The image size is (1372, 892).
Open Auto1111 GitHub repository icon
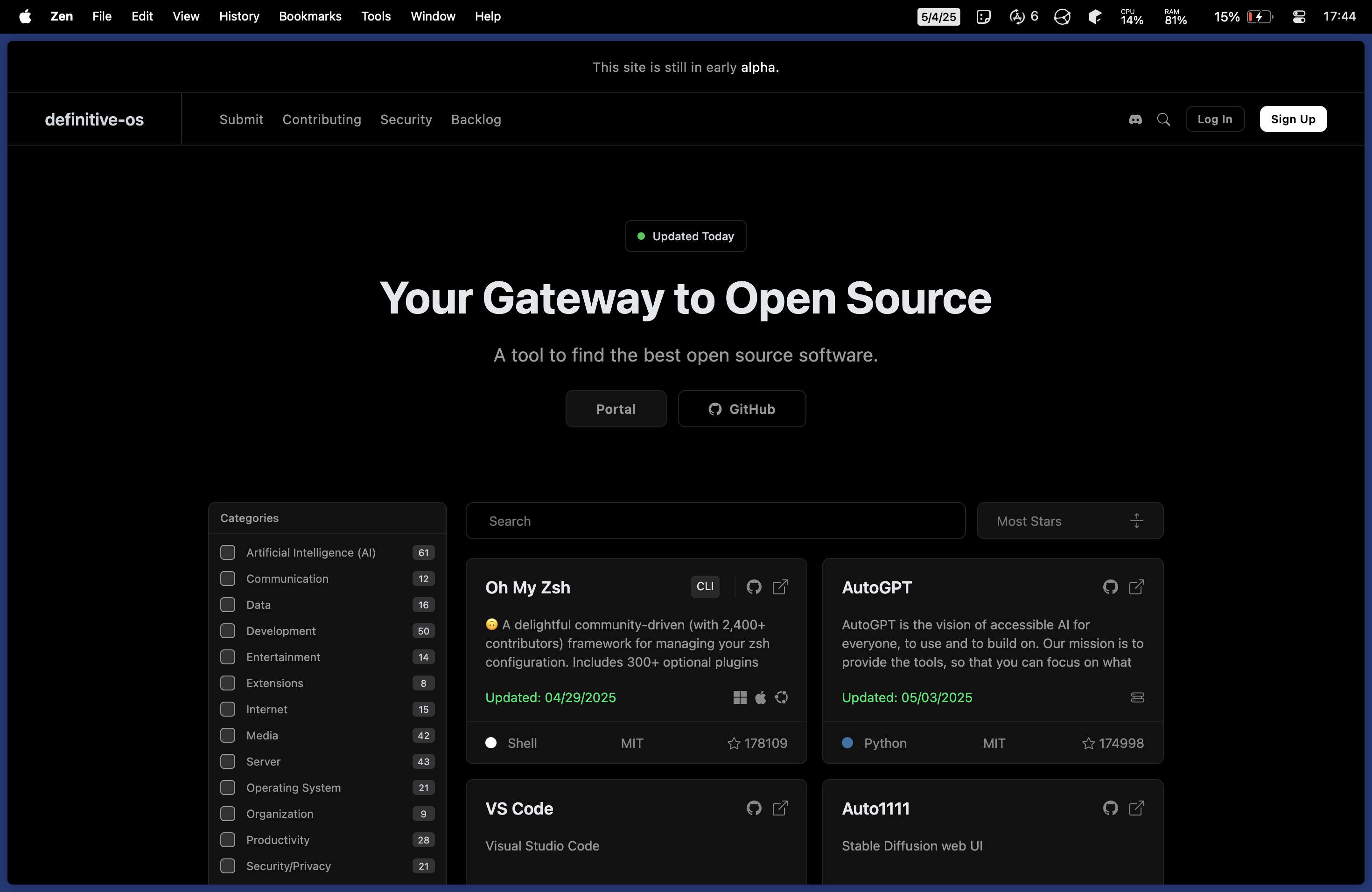coord(1110,808)
